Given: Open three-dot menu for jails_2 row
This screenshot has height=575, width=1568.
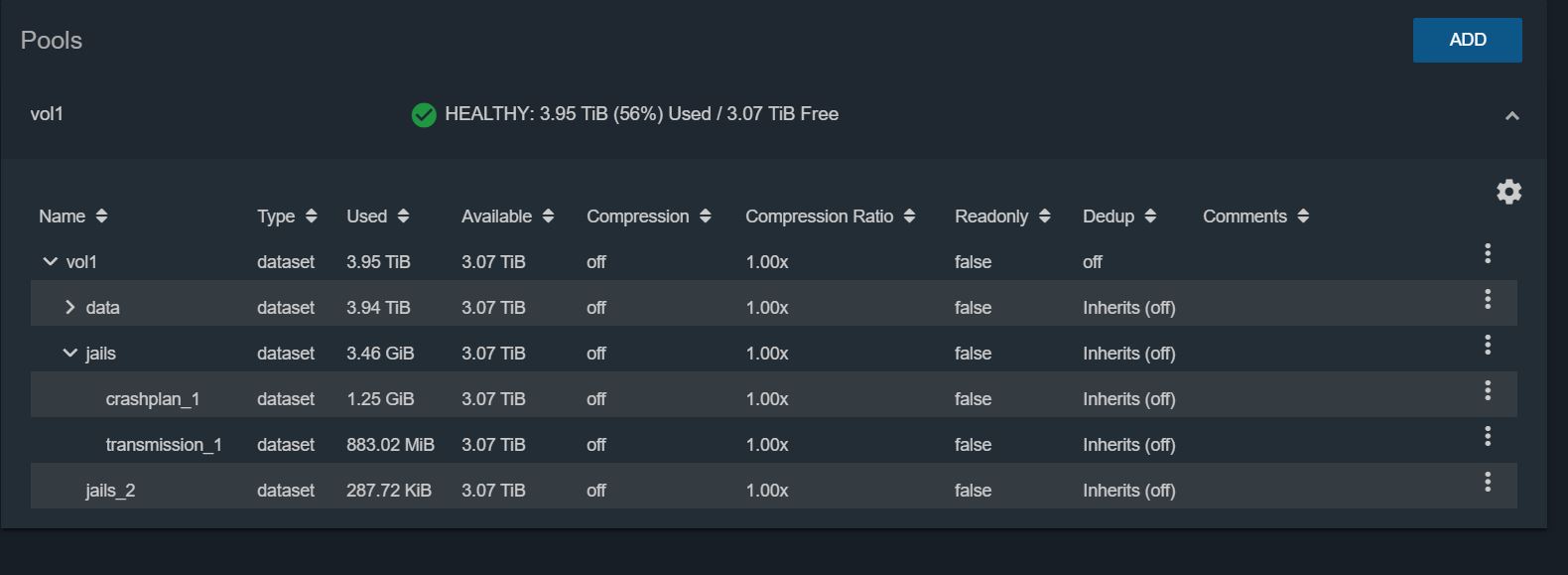Looking at the screenshot, I should [1487, 482].
